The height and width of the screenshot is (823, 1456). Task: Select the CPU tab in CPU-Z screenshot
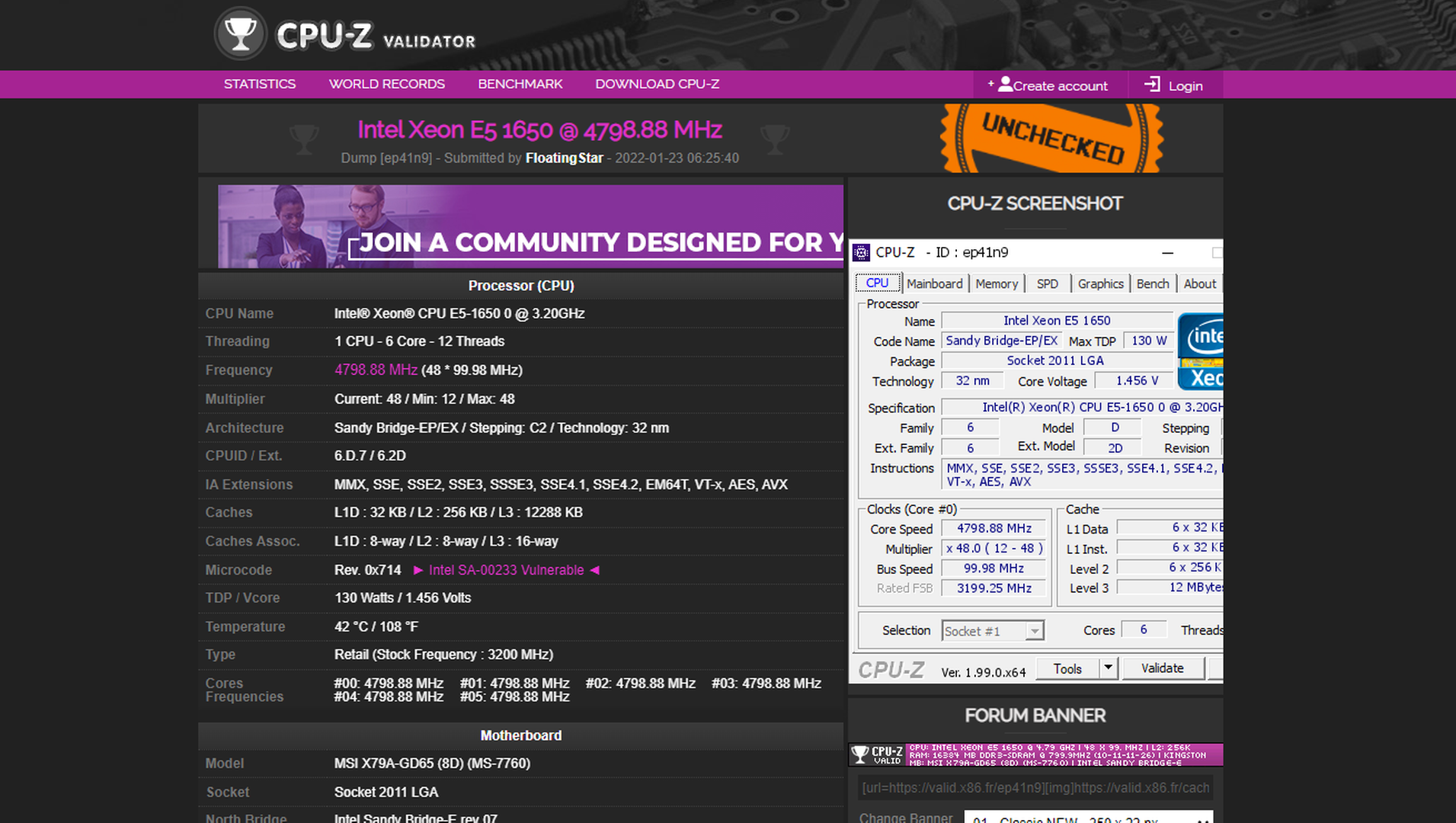pyautogui.click(x=877, y=283)
